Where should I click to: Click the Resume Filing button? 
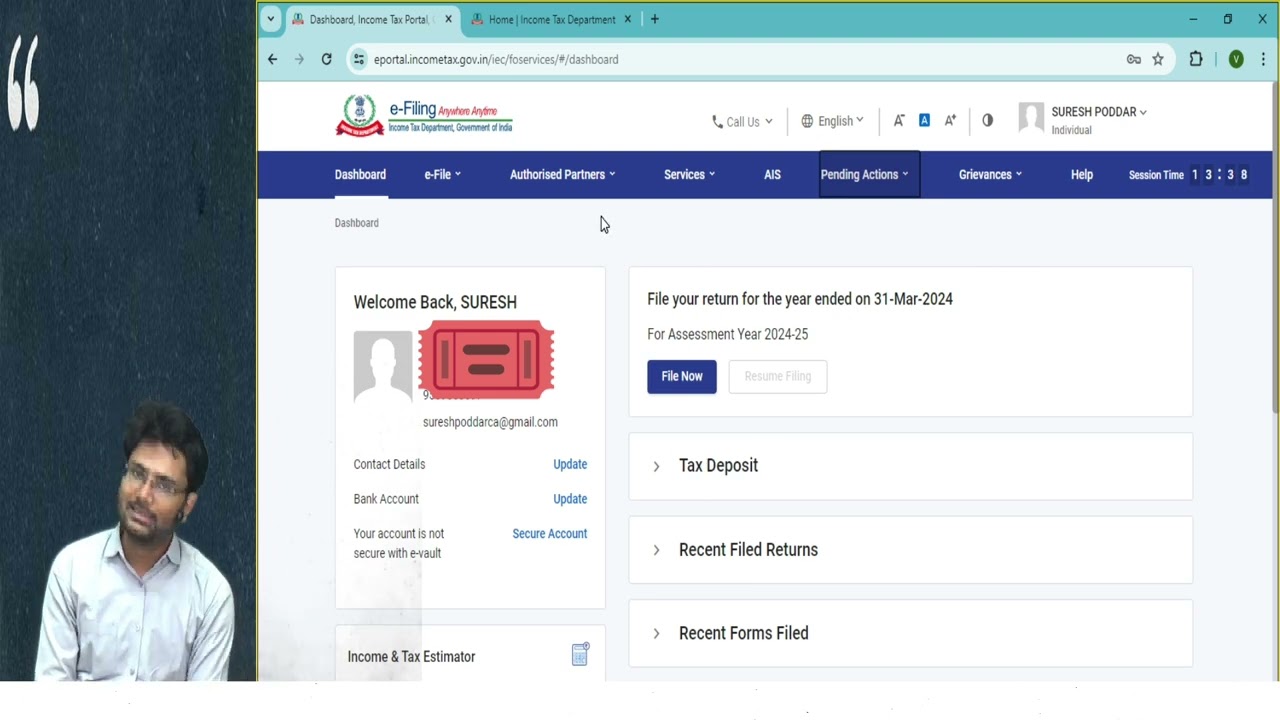778,376
